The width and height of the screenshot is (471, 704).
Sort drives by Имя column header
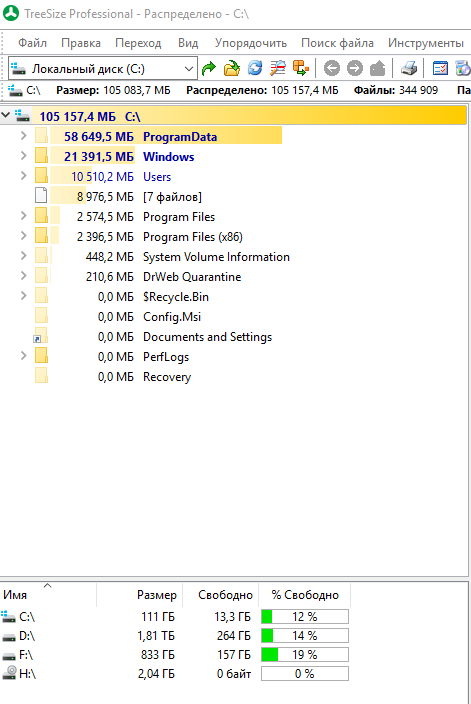tap(48, 594)
